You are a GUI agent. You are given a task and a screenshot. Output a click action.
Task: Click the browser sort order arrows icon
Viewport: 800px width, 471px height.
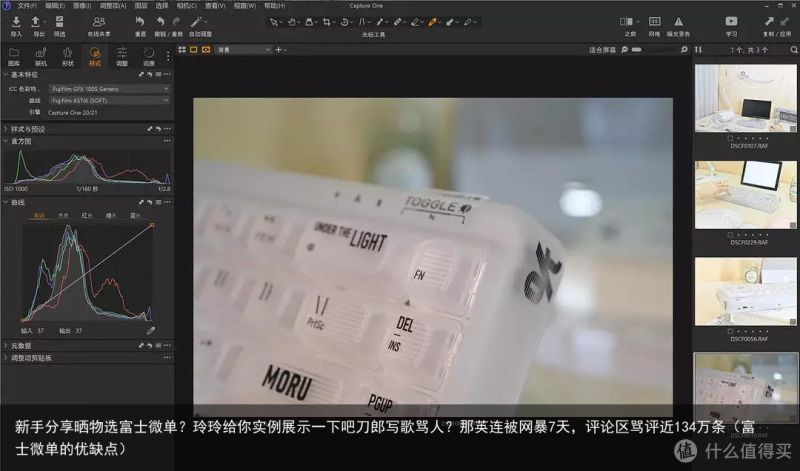[698, 49]
